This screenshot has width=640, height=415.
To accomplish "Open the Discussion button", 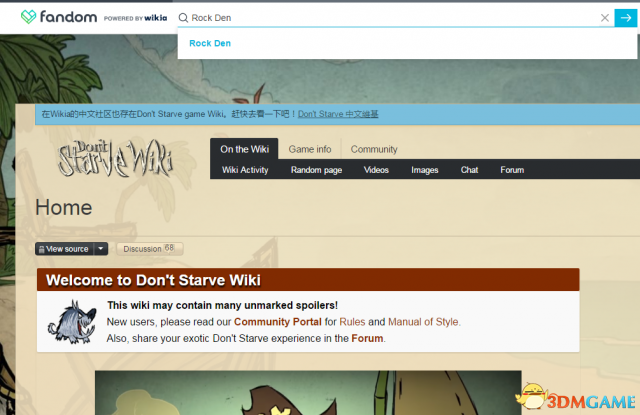I will point(149,249).
